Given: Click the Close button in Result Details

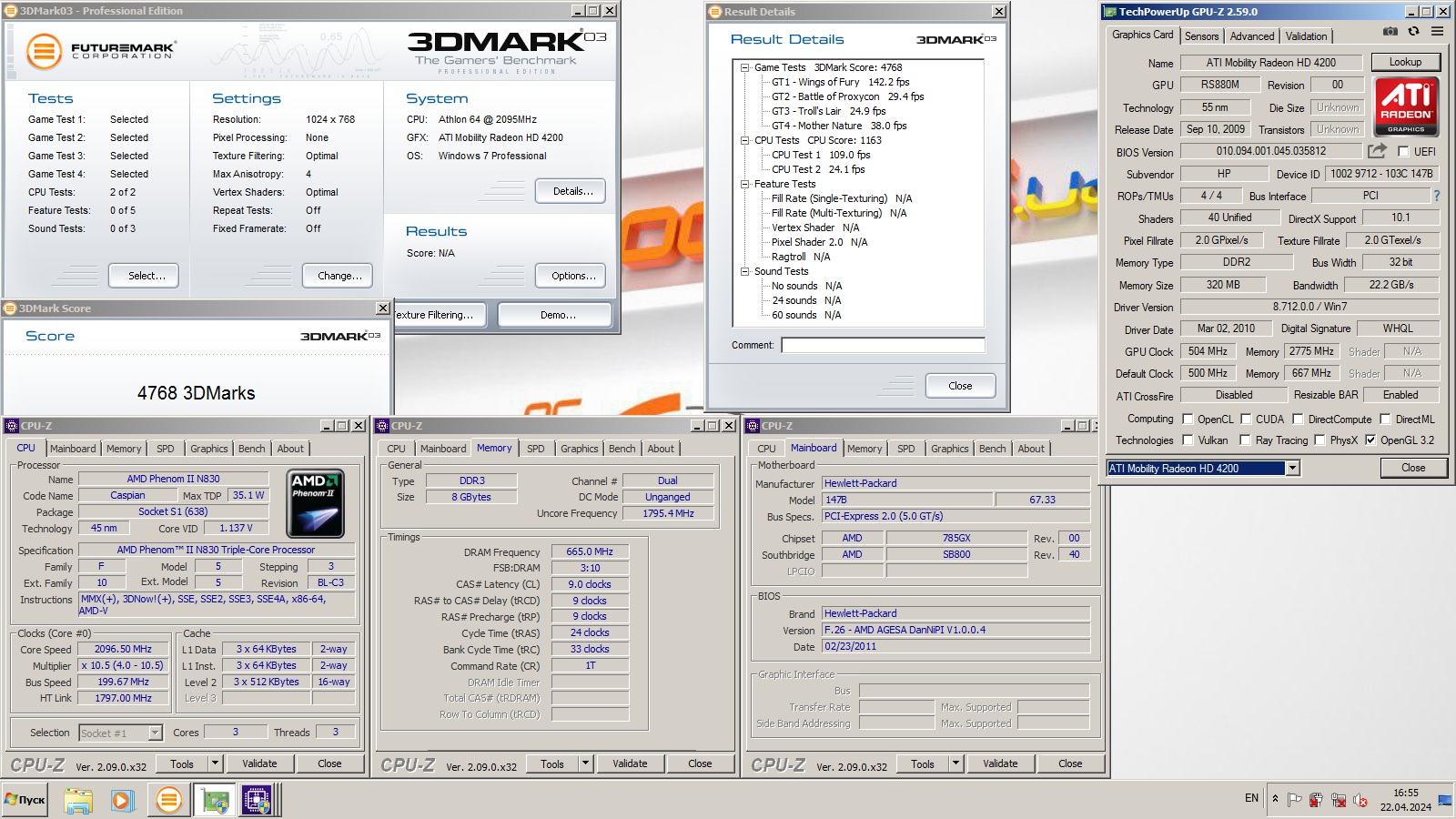Looking at the screenshot, I should pos(960,386).
